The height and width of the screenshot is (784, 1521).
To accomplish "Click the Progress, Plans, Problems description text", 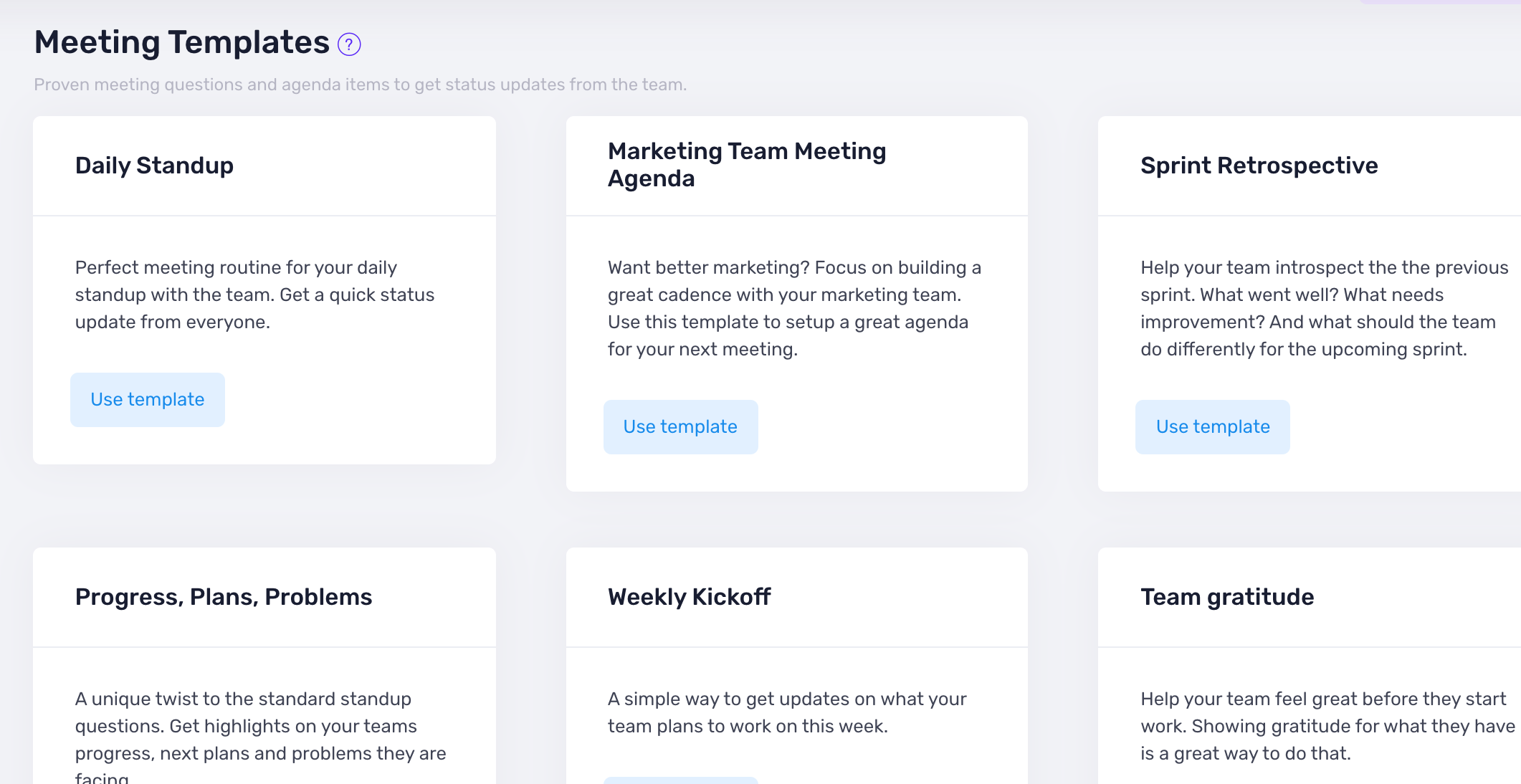I will pyautogui.click(x=260, y=735).
